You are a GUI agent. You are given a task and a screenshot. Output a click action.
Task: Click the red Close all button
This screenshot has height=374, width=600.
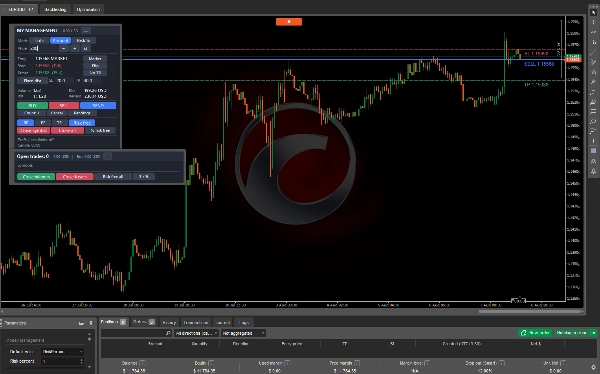tap(67, 131)
